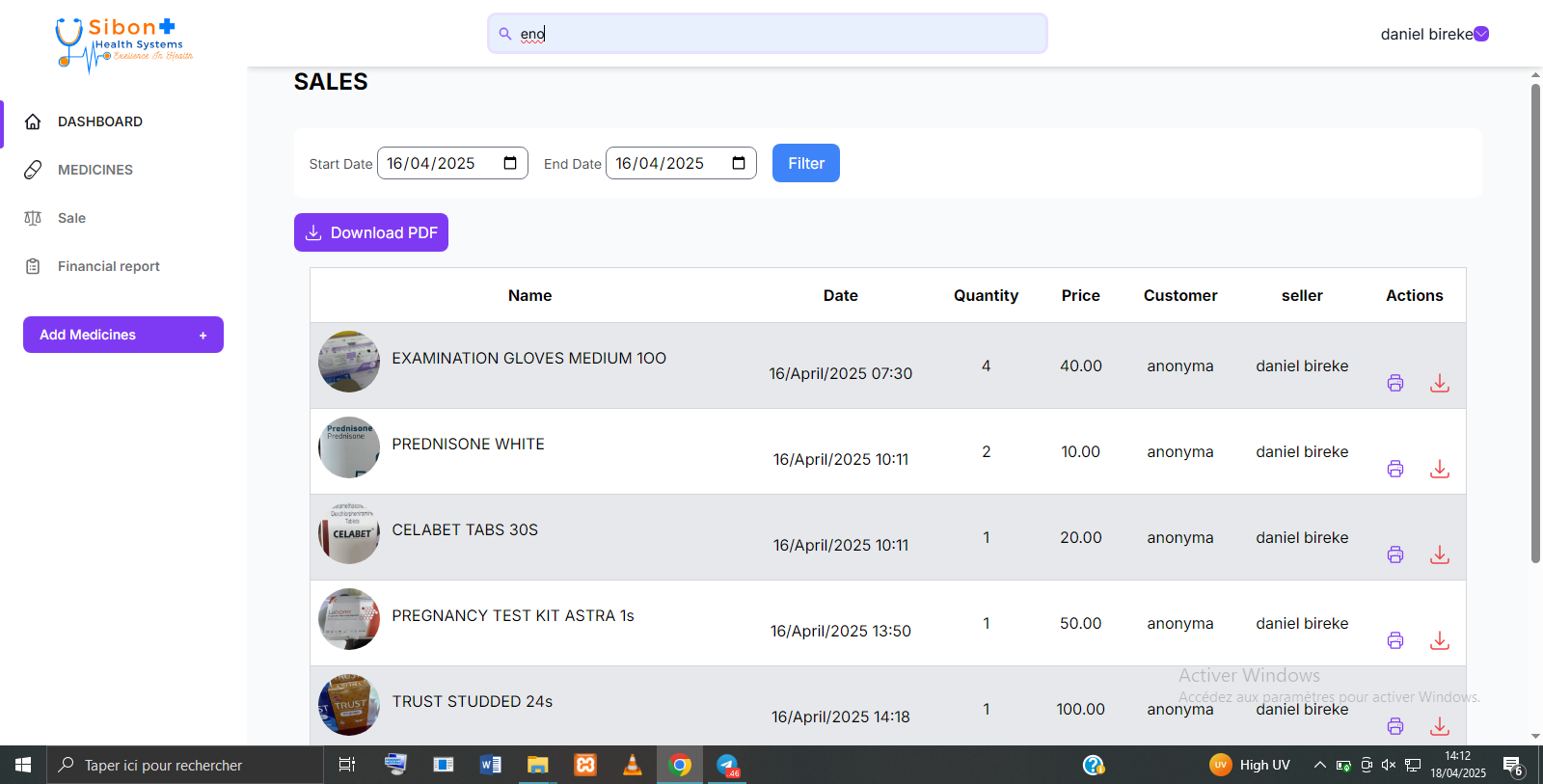Open the End Date calendar picker
The image size is (1543, 784).
click(x=739, y=163)
